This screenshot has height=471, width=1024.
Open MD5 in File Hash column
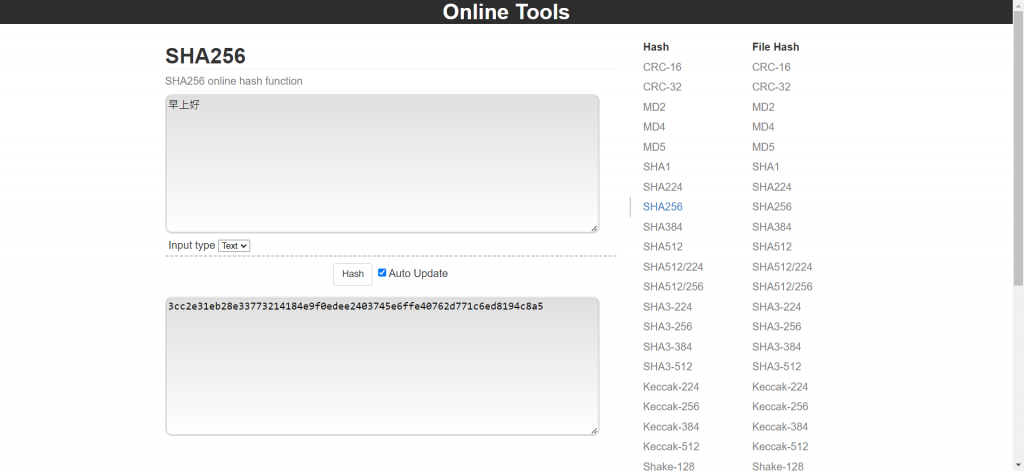click(x=763, y=147)
